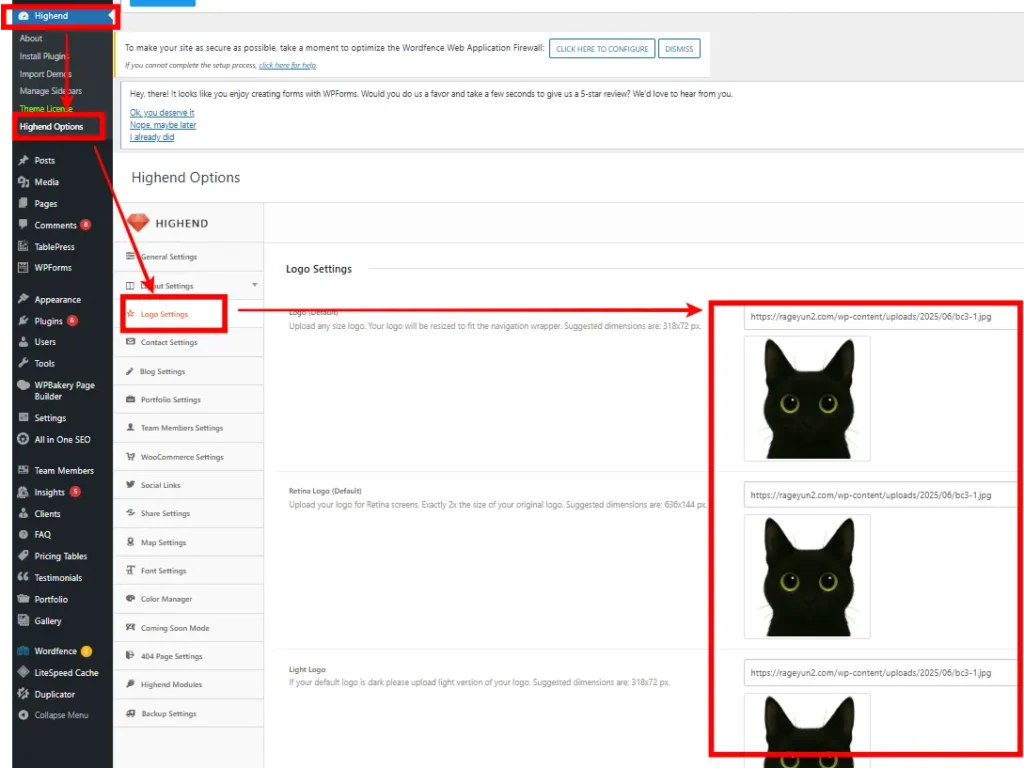Click the Duplicator gear icon
The image size is (1024, 768).
coord(24,694)
